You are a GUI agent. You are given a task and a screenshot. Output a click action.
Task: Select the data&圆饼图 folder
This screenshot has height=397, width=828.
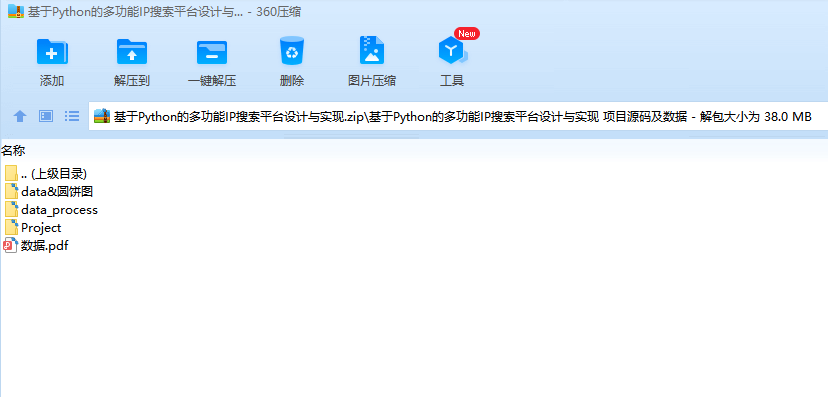pos(49,192)
